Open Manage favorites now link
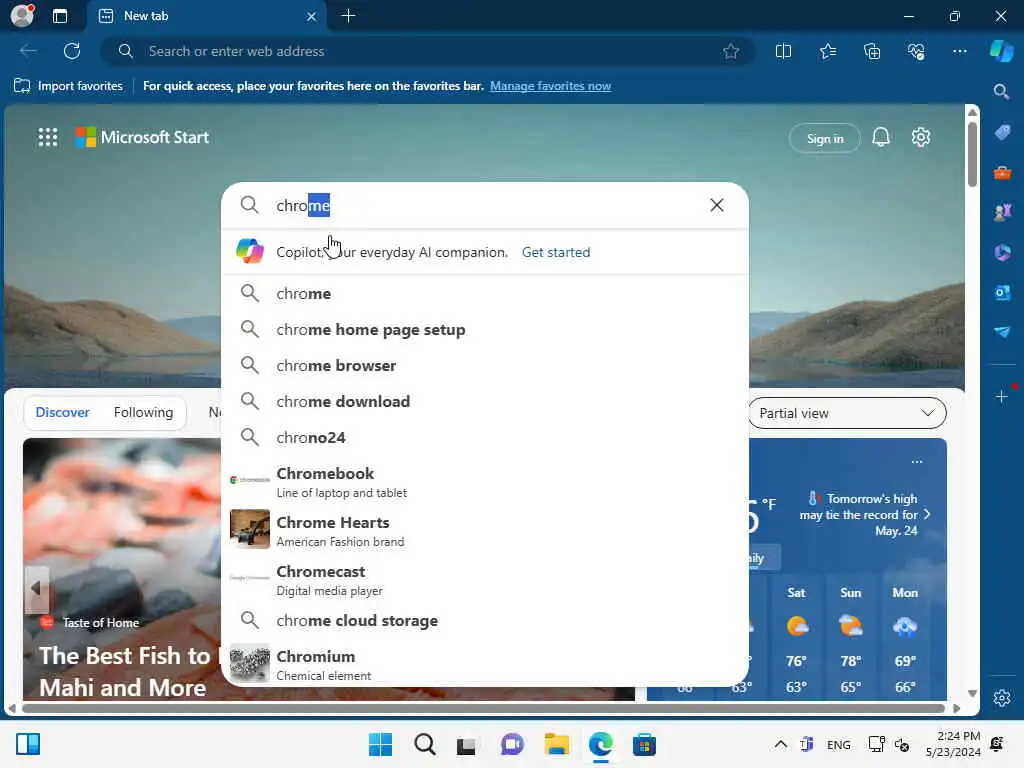The width and height of the screenshot is (1024, 768). [x=550, y=86]
